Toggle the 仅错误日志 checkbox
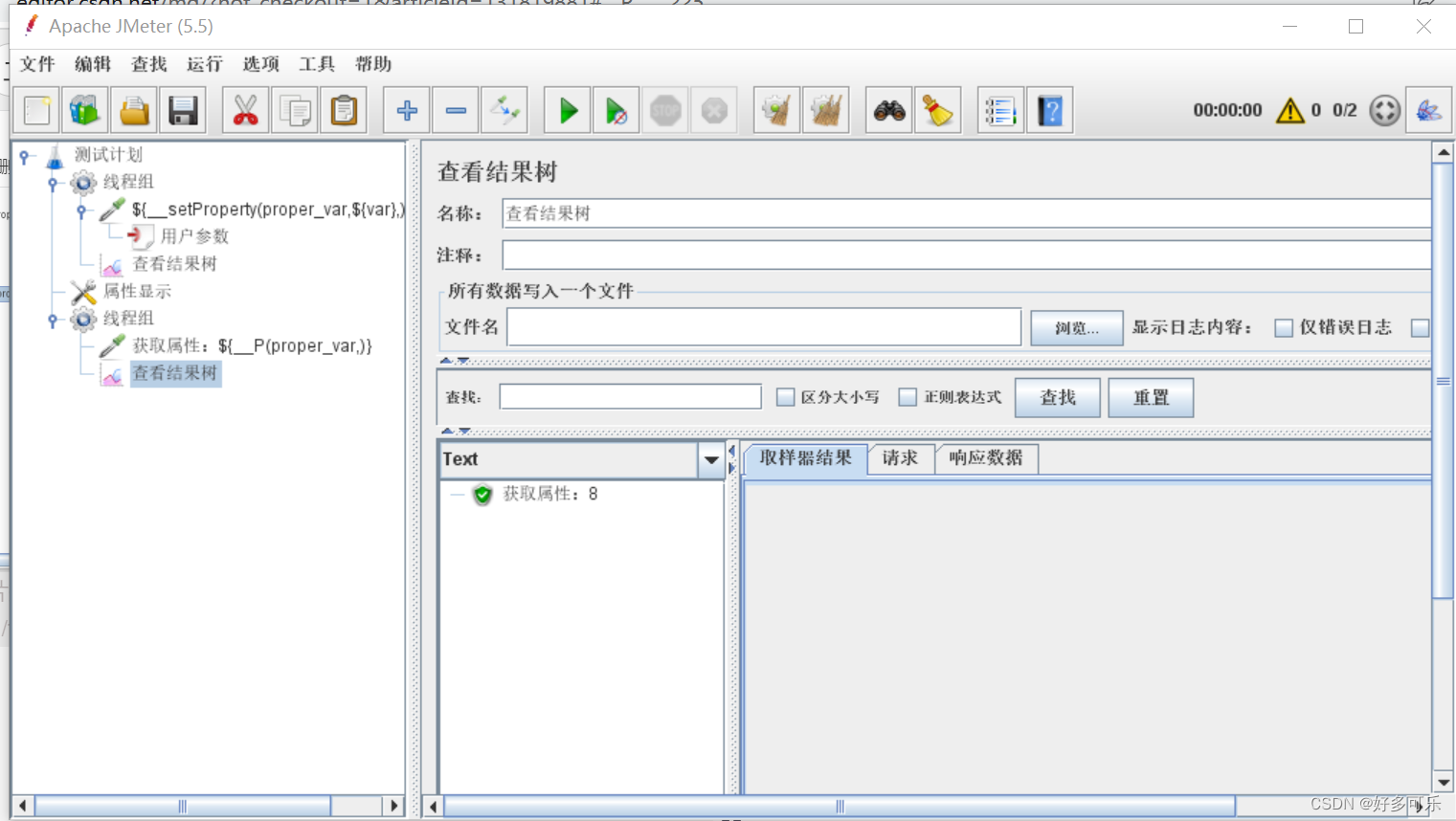Image resolution: width=1456 pixels, height=821 pixels. pyautogui.click(x=1284, y=328)
